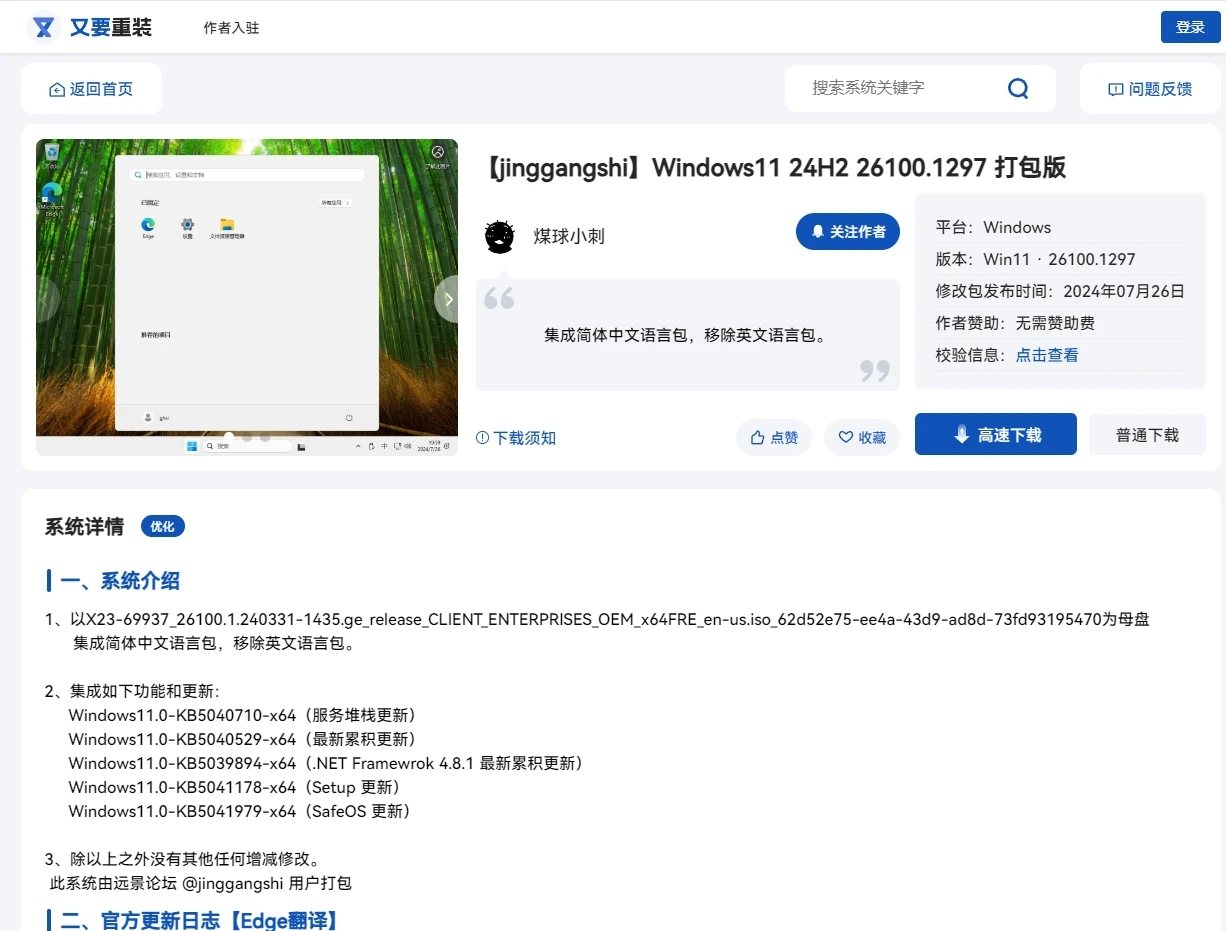Click the @jinggangshi 用户打包 credit line

coord(201,883)
